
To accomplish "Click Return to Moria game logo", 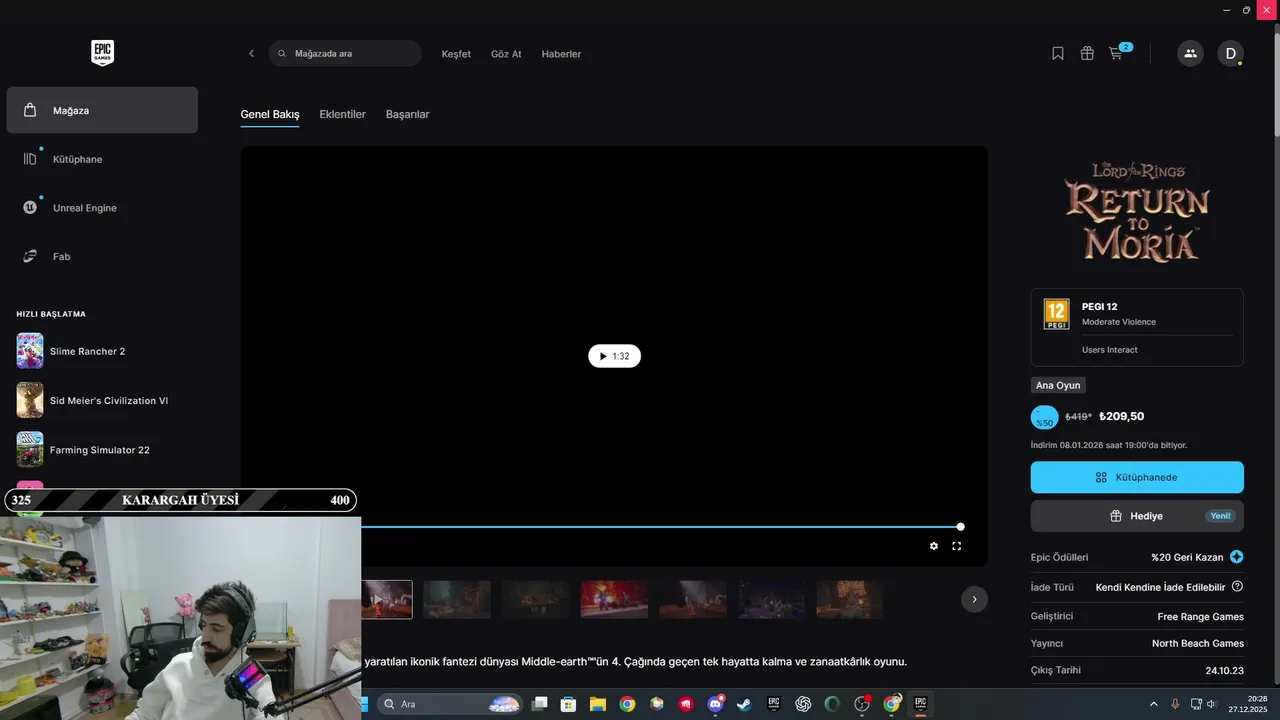I will point(1137,211).
